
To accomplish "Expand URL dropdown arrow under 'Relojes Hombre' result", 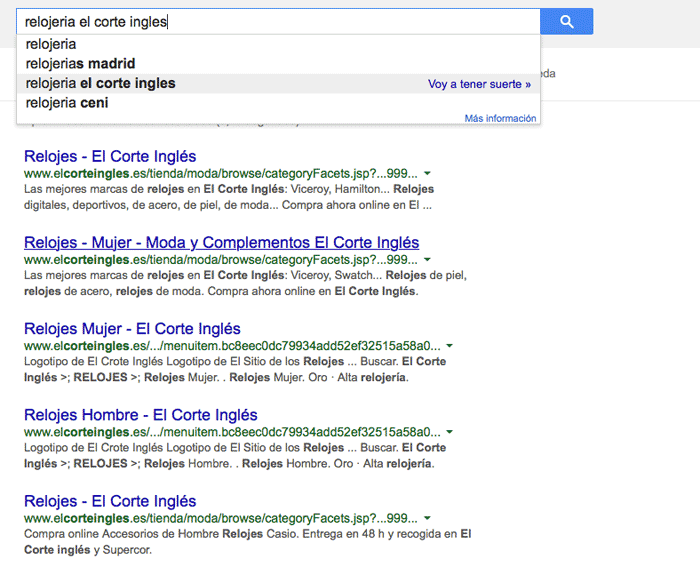I will (450, 432).
